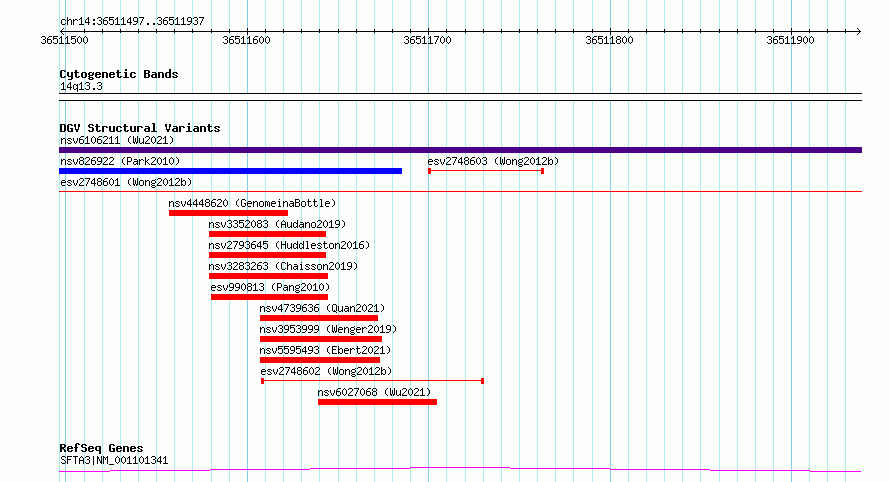Click the chr14:36511497..36511937 coordinate text
890x482 pixels.
pos(132,21)
